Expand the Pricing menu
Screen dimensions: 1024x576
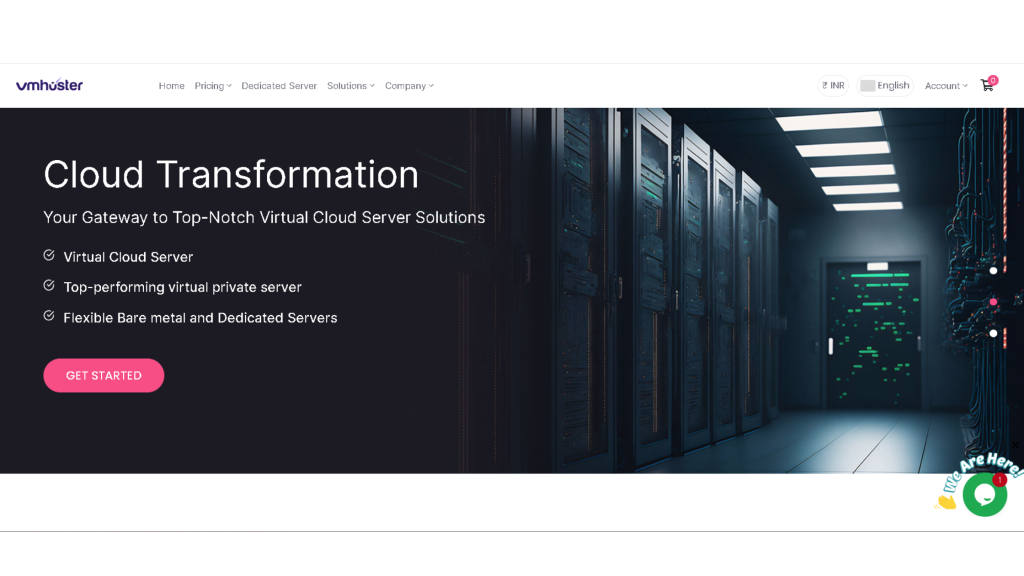(212, 86)
